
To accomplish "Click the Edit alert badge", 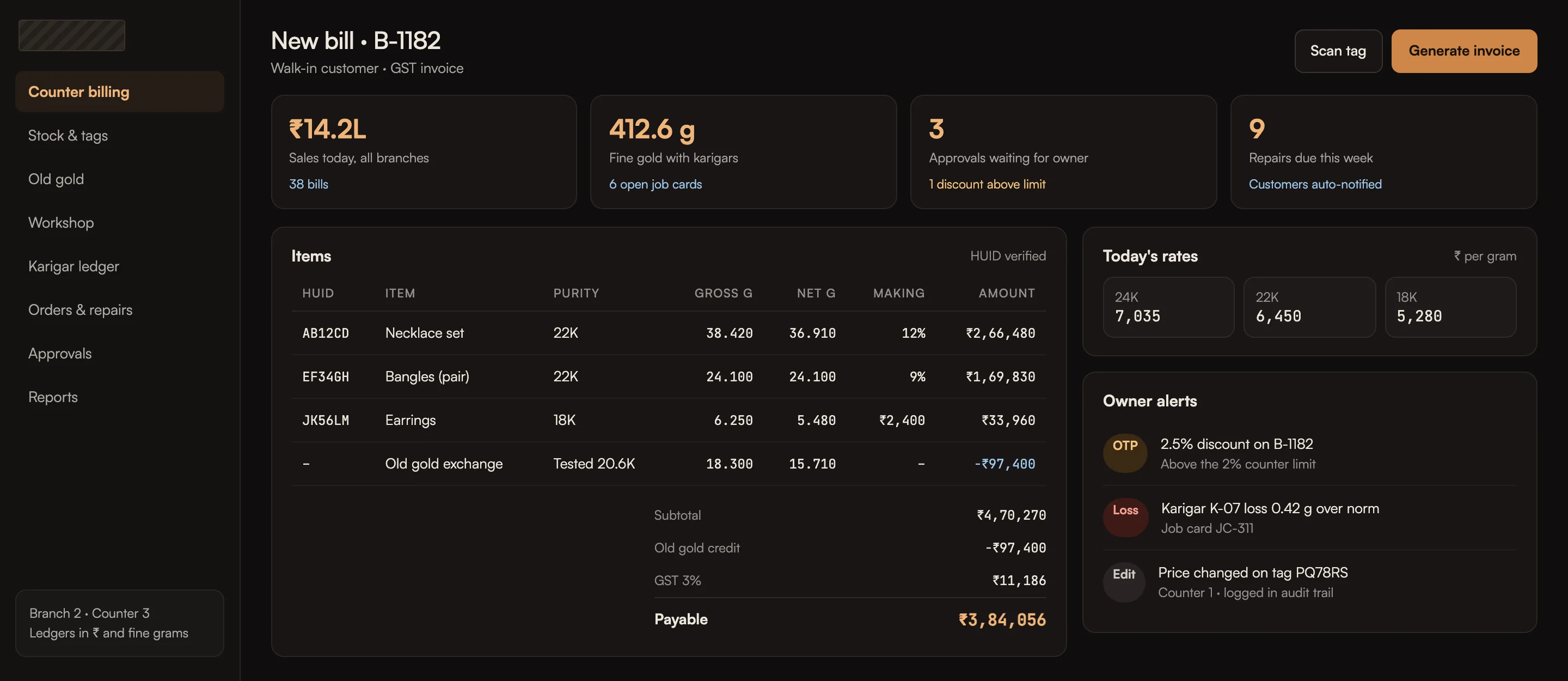I will pos(1124,582).
